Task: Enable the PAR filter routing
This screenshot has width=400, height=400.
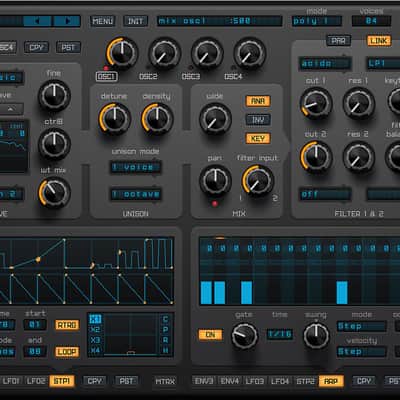Action: (338, 41)
